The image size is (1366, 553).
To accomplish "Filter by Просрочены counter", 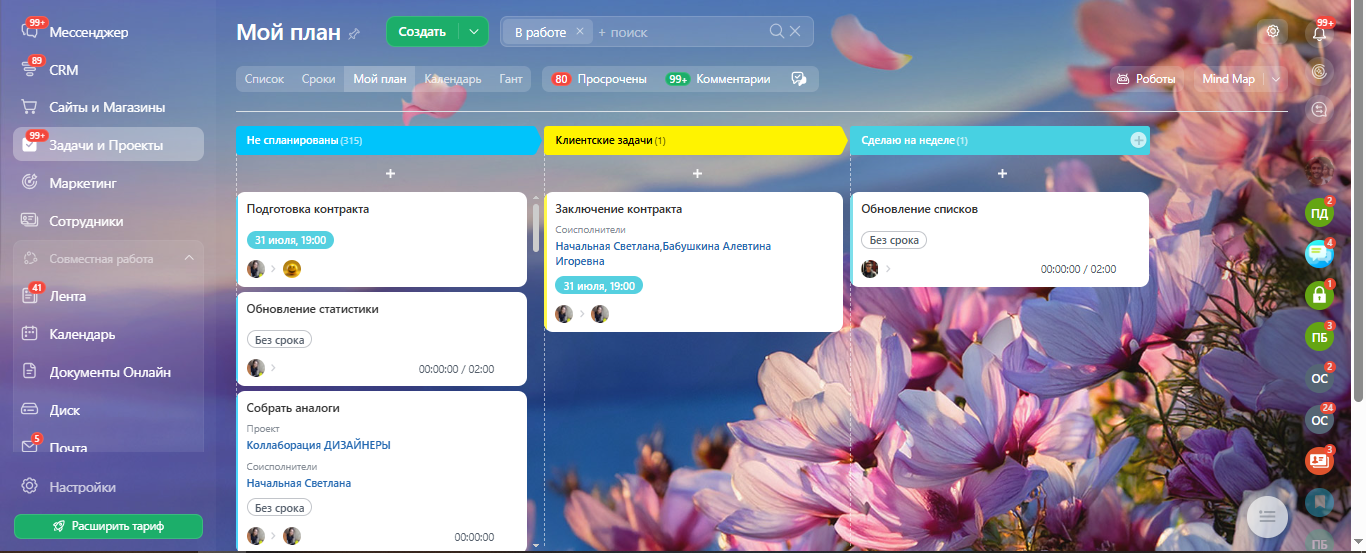I will point(599,79).
